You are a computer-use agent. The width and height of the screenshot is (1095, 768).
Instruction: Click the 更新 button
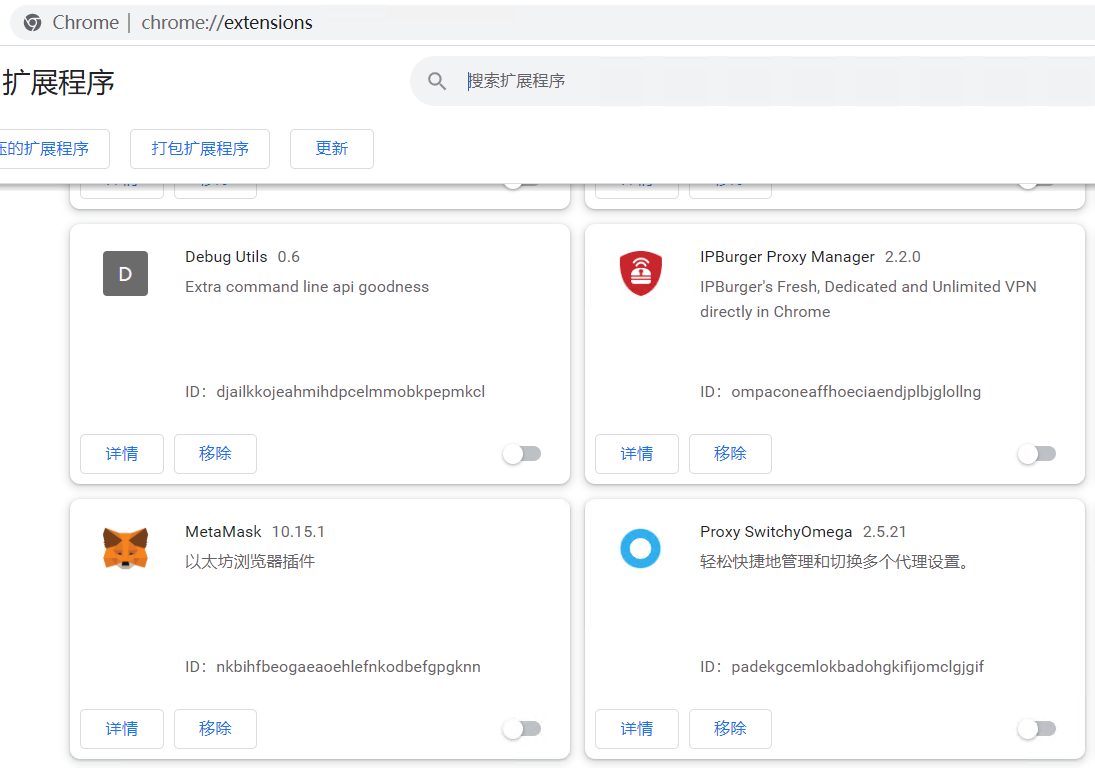(x=332, y=149)
